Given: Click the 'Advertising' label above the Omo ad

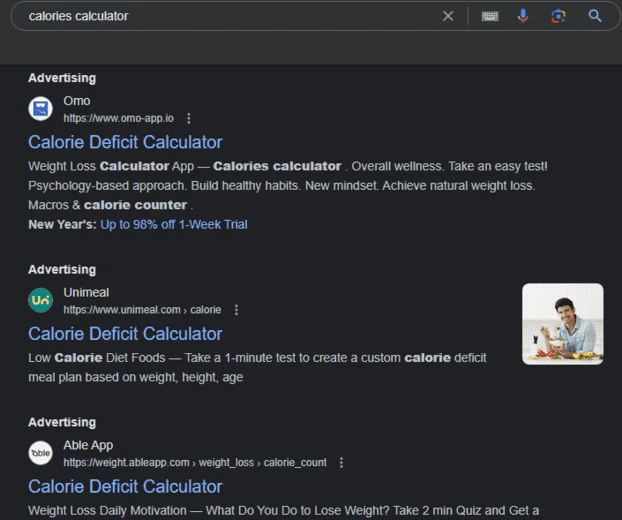Looking at the screenshot, I should (x=62, y=78).
